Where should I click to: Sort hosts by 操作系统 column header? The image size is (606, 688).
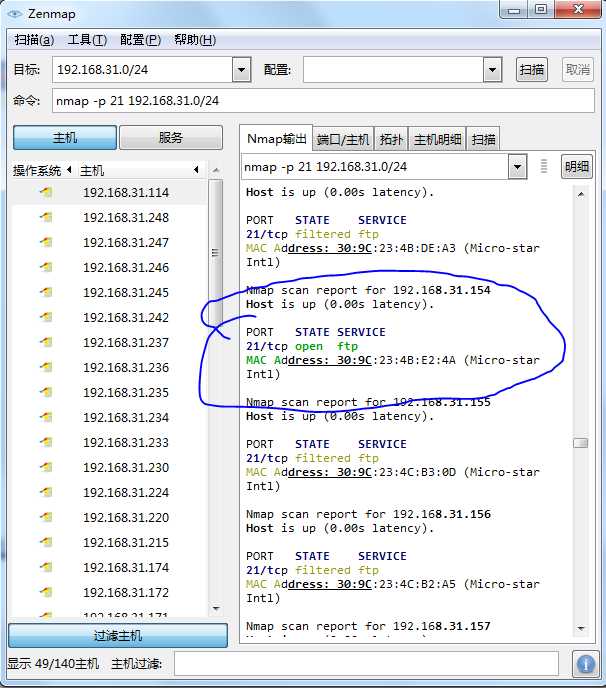click(x=42, y=170)
